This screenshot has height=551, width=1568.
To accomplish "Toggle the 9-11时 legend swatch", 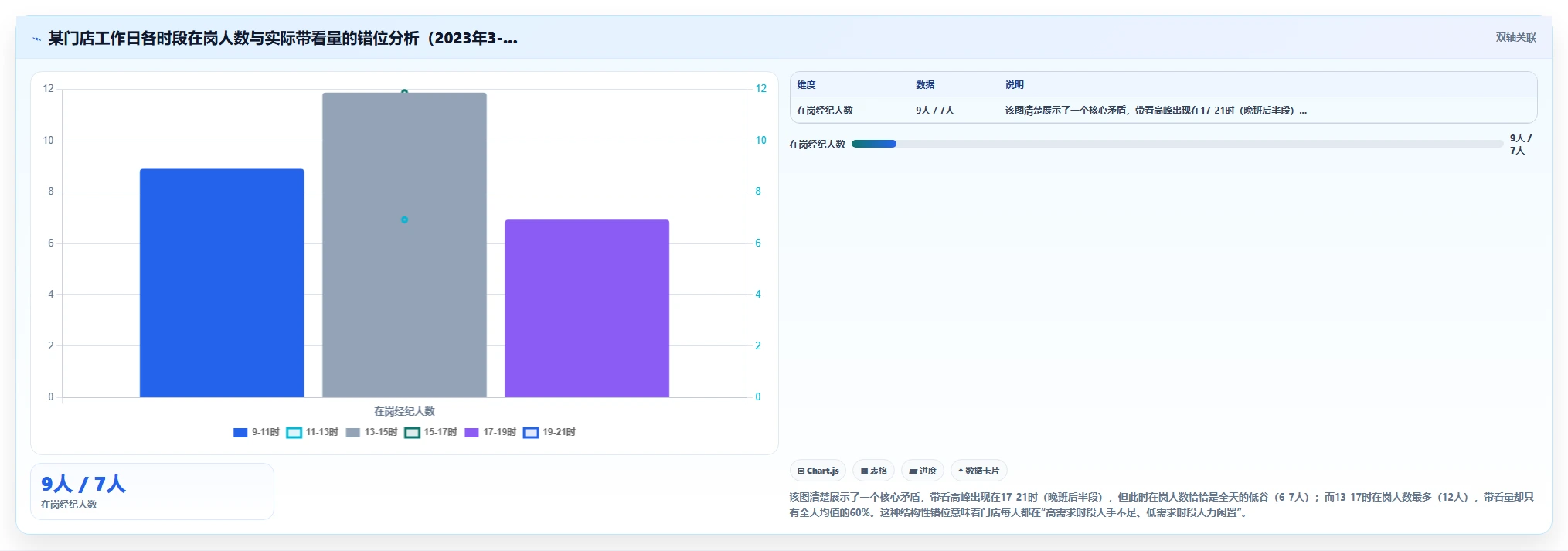I will tap(240, 433).
